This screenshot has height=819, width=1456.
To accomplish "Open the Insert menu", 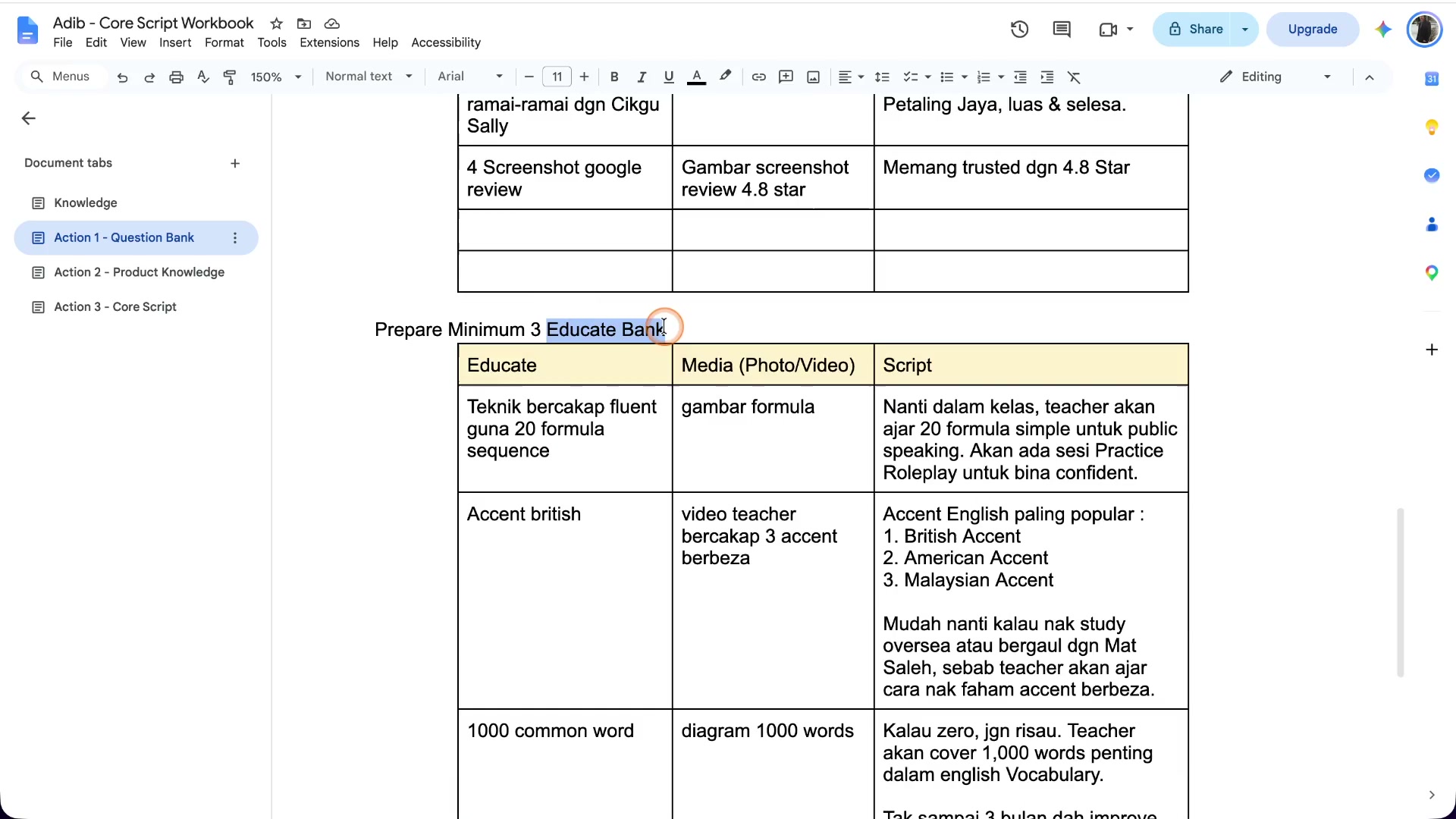I will coord(175,43).
